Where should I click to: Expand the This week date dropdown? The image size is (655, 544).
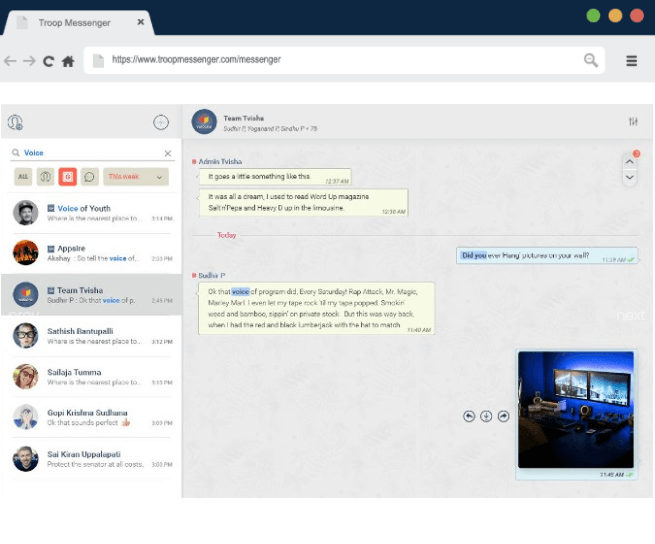pos(136,177)
